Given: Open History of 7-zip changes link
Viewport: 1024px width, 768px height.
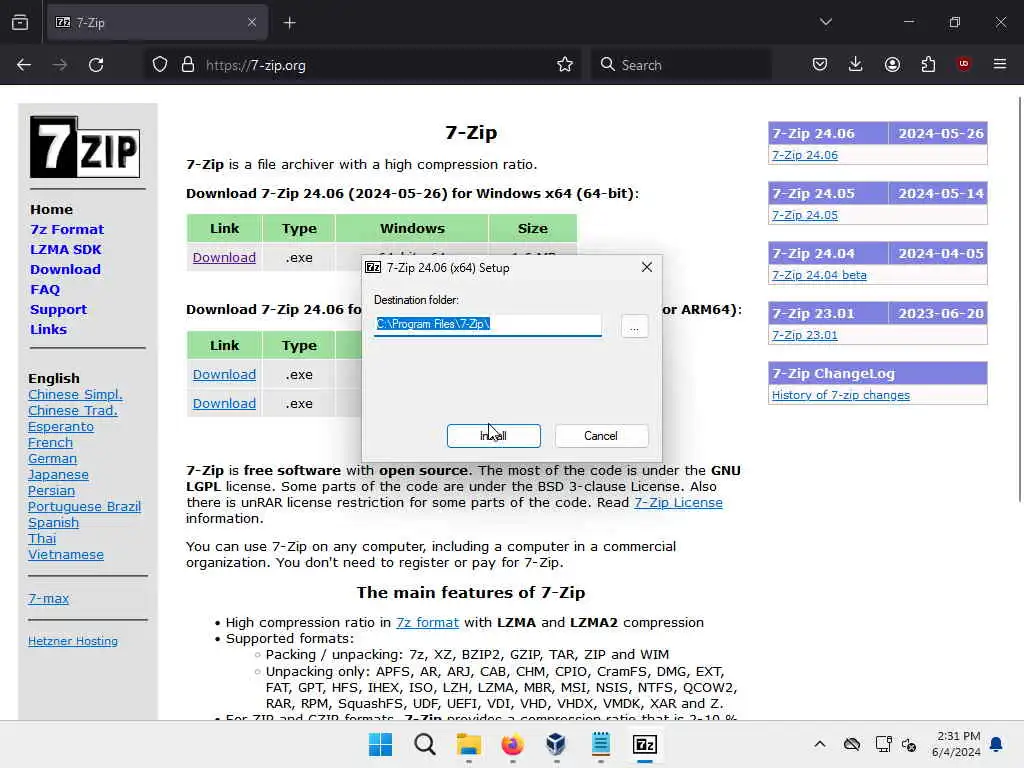Looking at the screenshot, I should point(840,395).
